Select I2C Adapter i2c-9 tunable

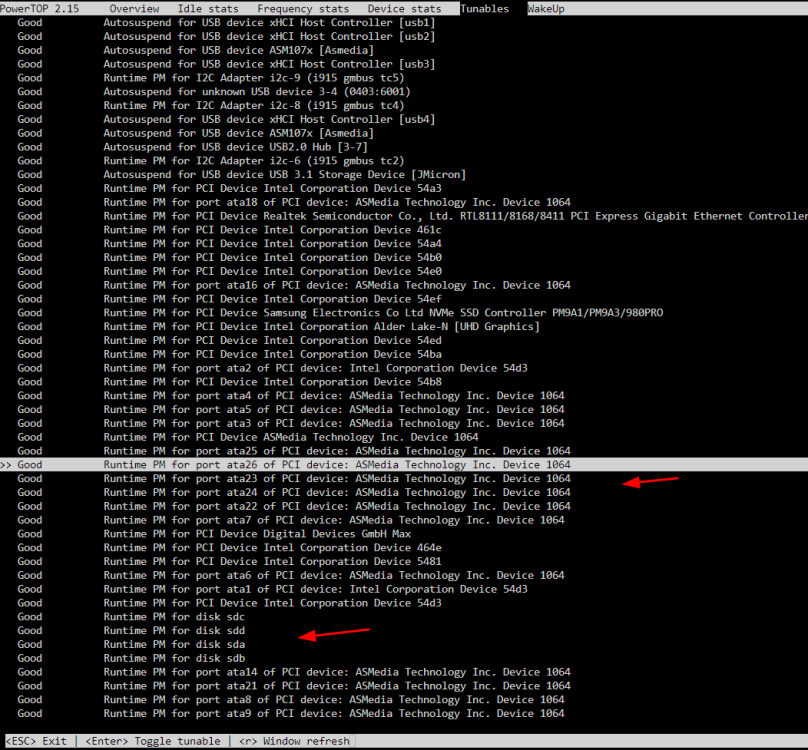point(404,78)
